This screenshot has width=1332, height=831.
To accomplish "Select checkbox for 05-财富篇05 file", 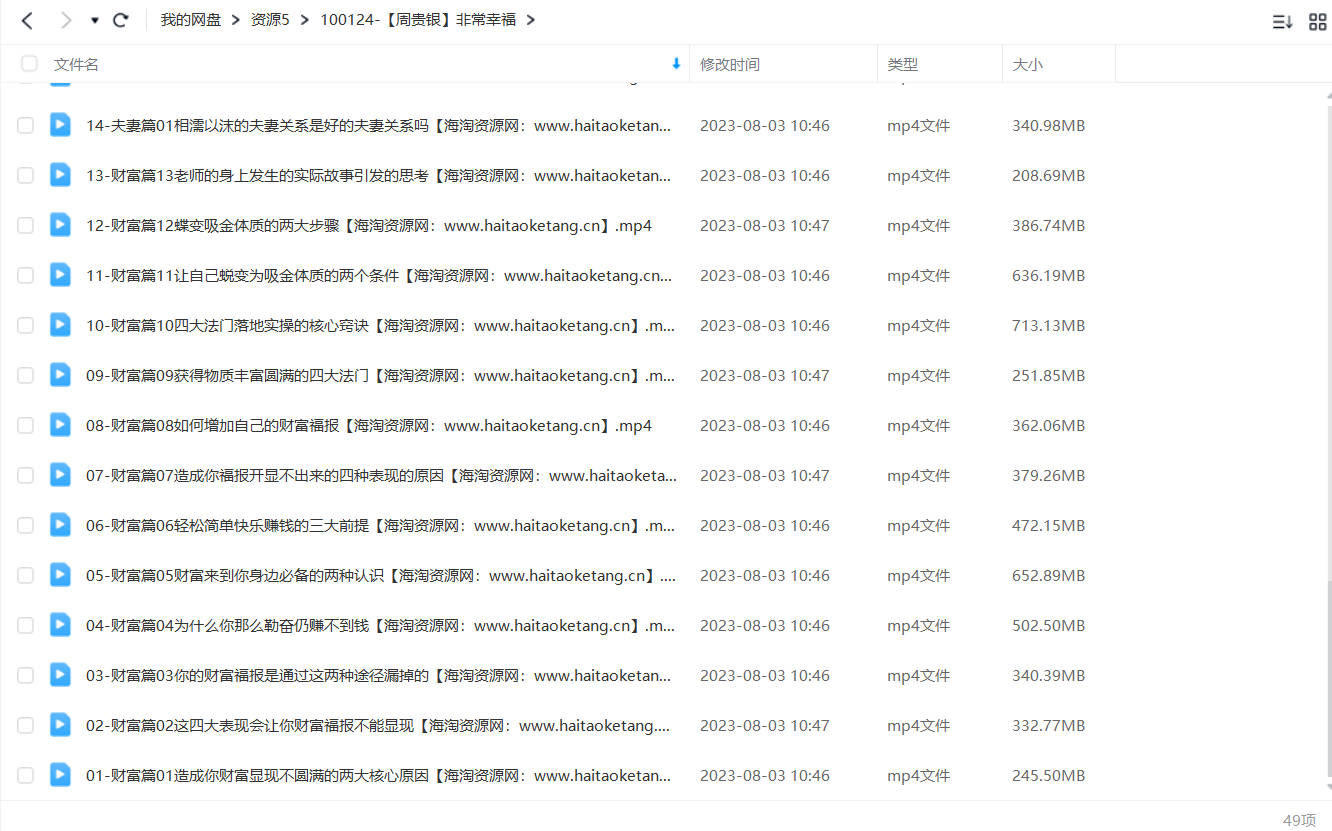I will click(25, 575).
